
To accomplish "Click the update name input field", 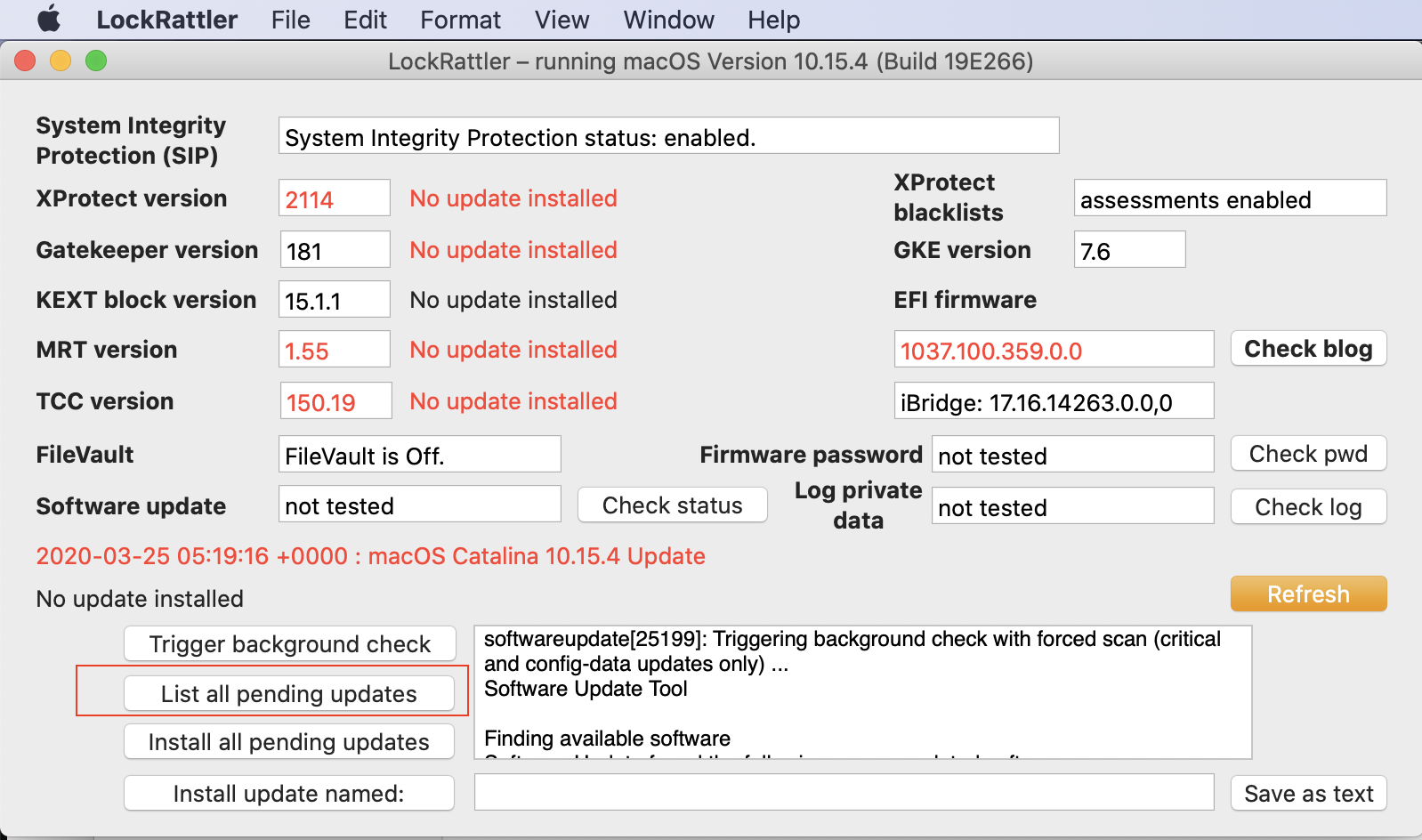I will point(844,792).
